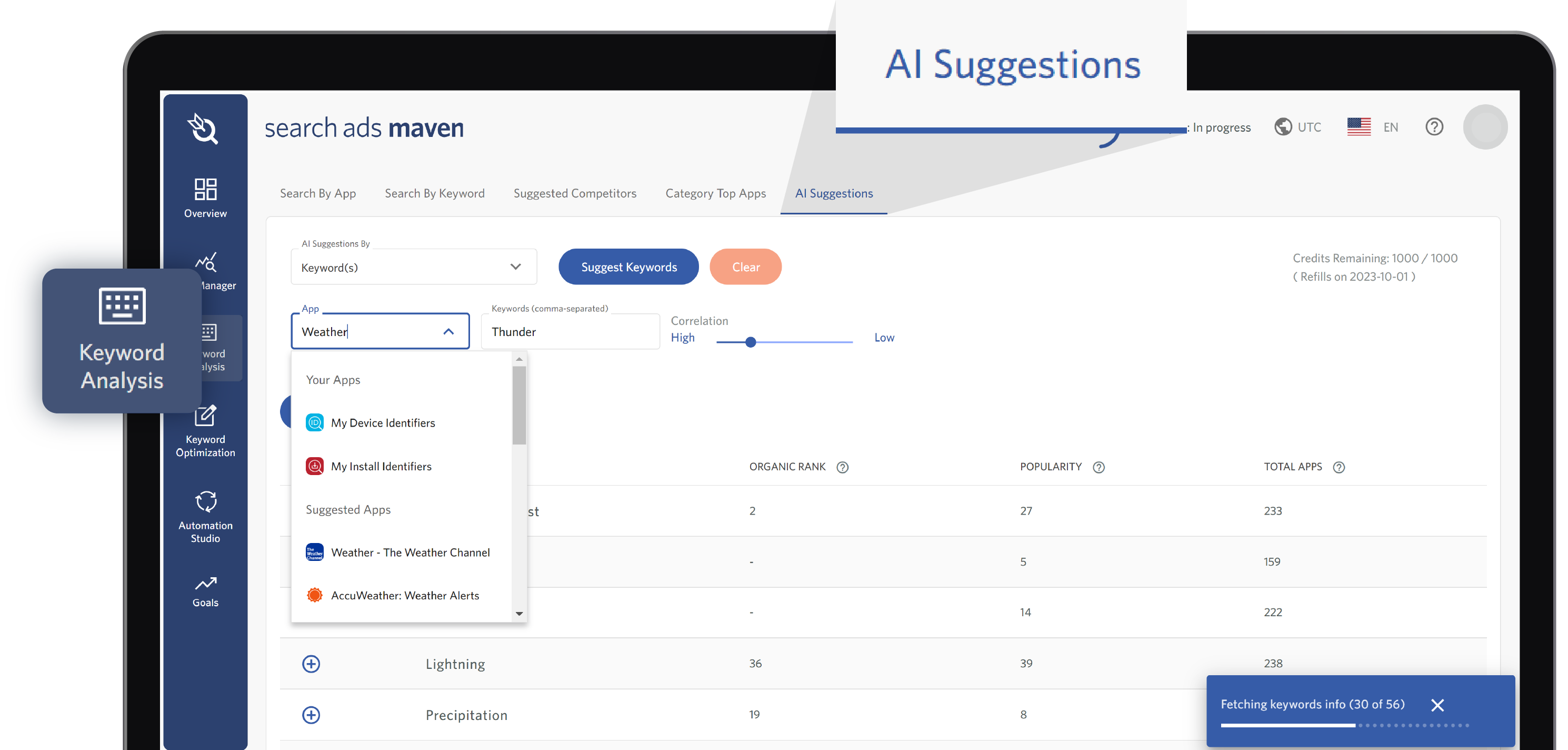1568x750 pixels.
Task: Show Organic Rank help tooltip icon
Action: click(843, 467)
